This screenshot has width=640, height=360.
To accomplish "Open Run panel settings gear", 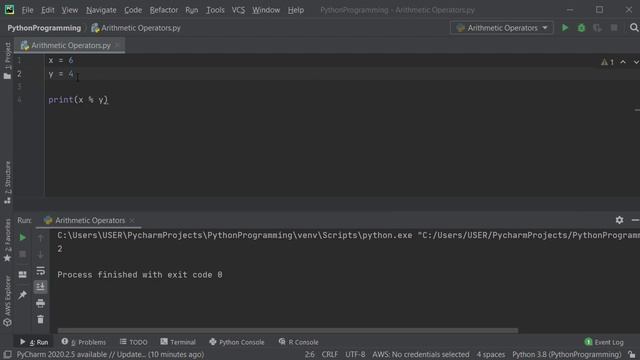I will coord(619,220).
